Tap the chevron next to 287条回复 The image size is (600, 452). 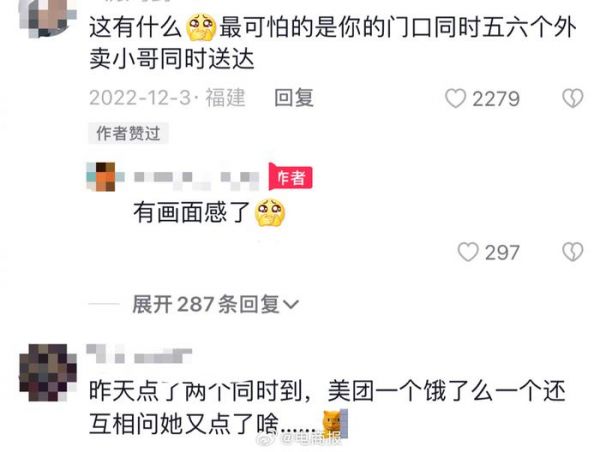(x=291, y=305)
